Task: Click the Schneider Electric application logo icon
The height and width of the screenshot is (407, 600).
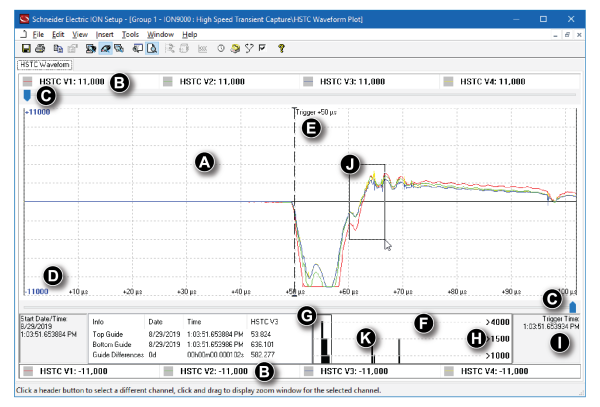Action: point(25,19)
